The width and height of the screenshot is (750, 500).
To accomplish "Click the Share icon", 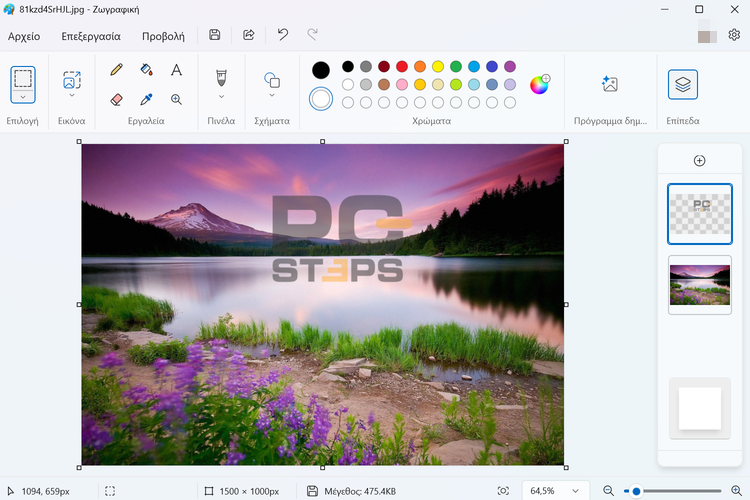I will (249, 34).
